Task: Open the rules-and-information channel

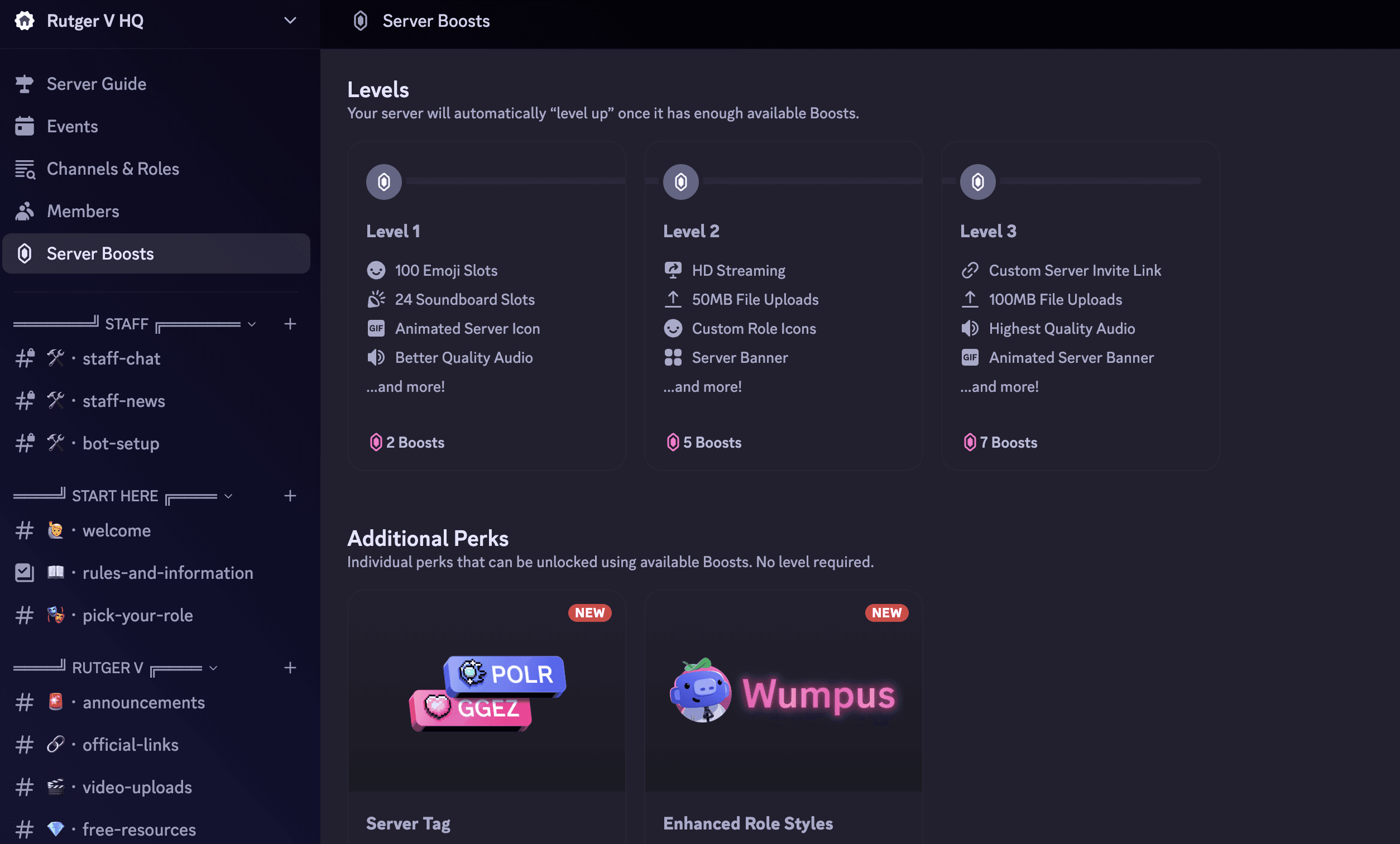Action: pos(156,573)
